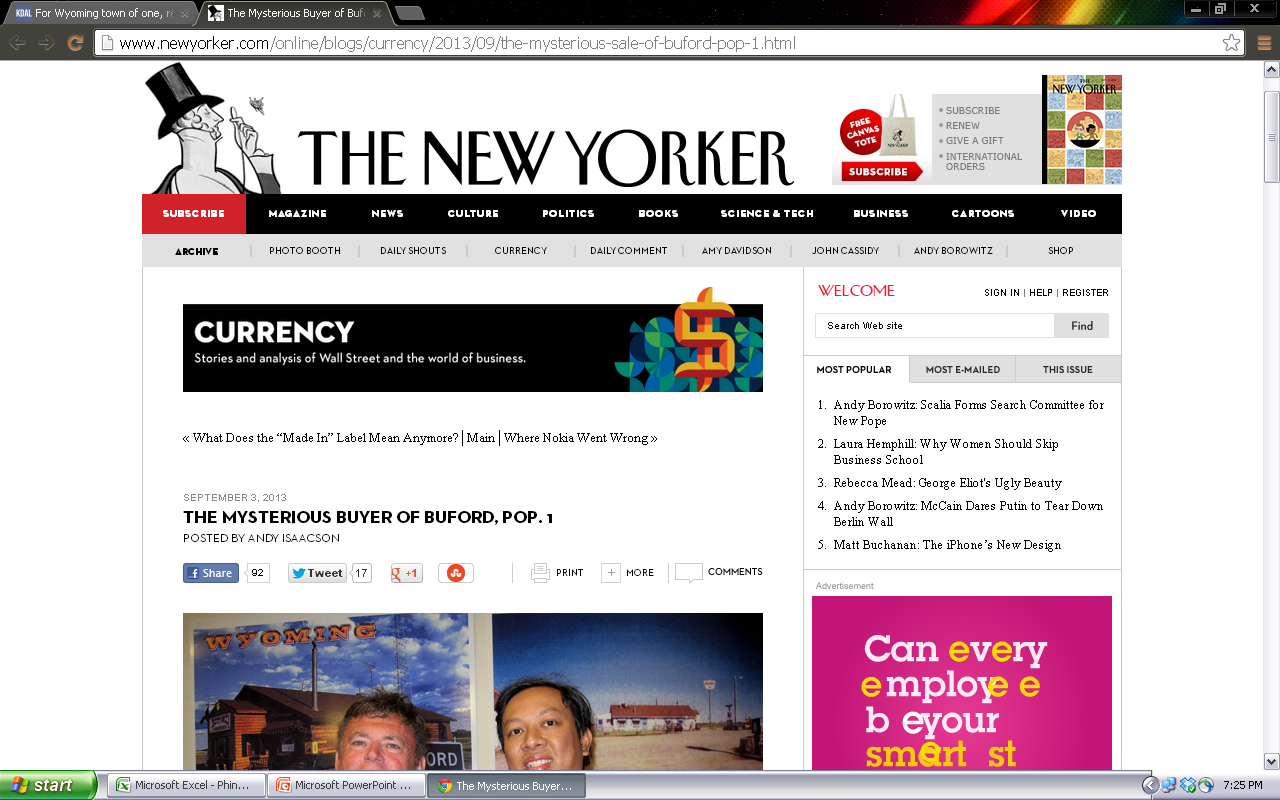Open the News section

[388, 214]
